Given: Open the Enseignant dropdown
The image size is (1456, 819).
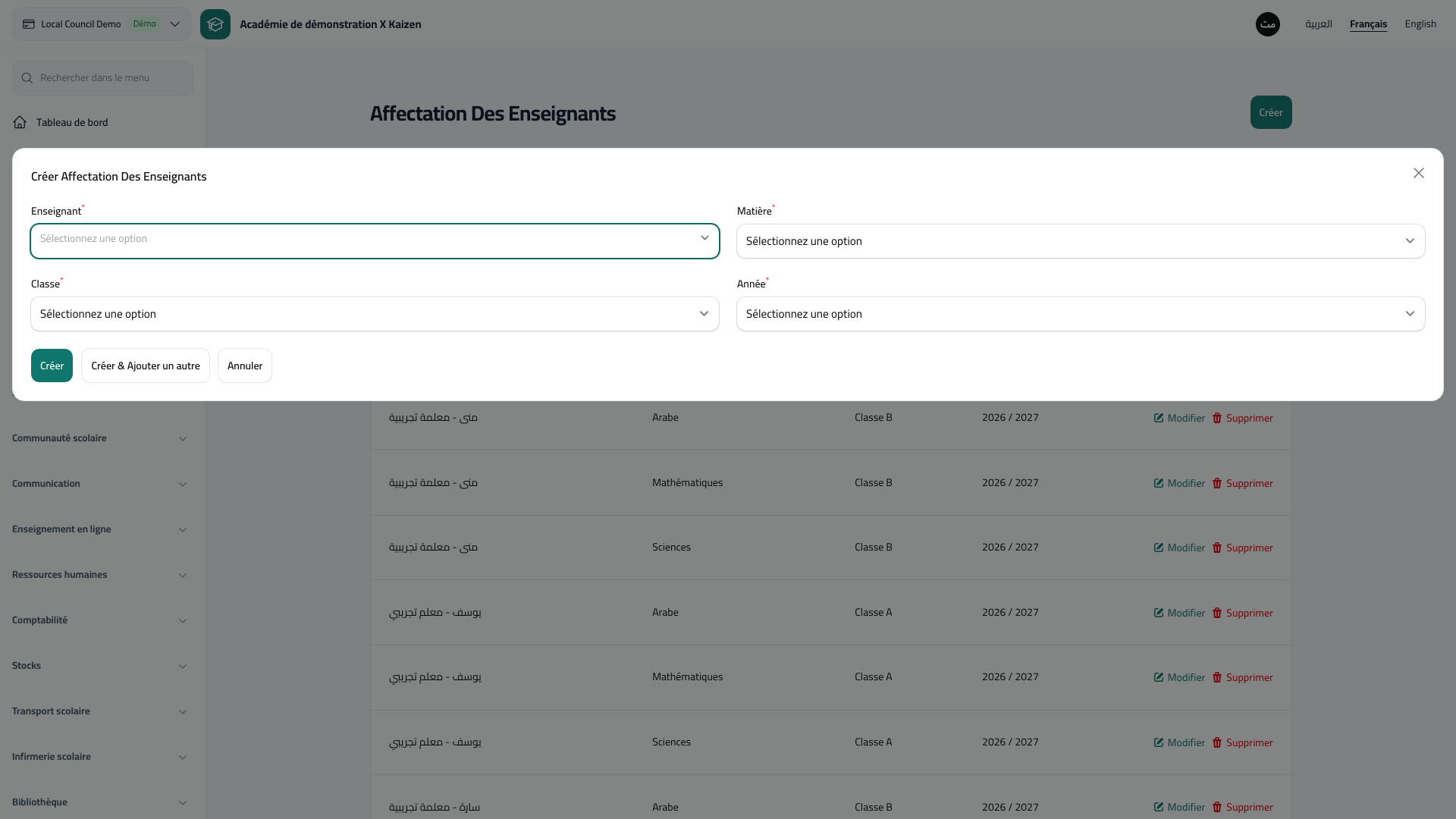Looking at the screenshot, I should 375,241.
